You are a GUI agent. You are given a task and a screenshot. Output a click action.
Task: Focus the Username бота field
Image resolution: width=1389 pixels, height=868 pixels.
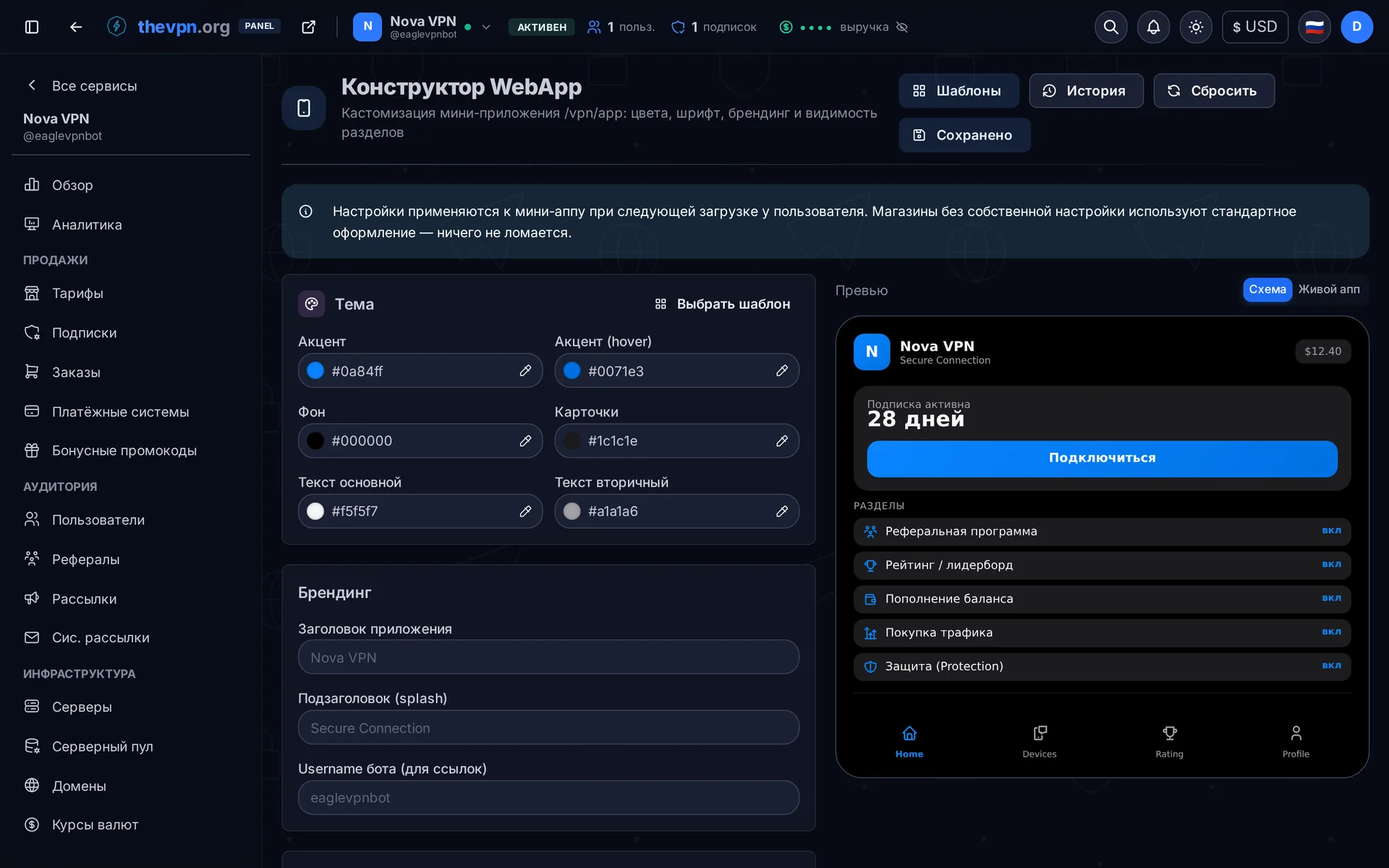(x=548, y=798)
